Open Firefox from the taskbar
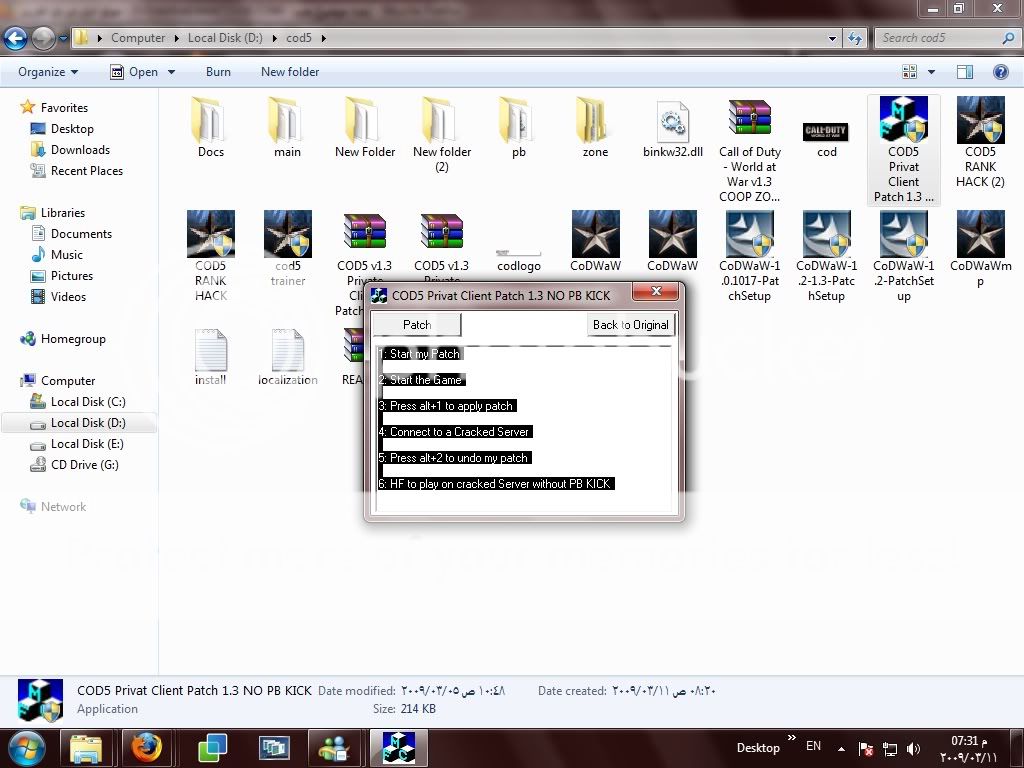 [146, 748]
